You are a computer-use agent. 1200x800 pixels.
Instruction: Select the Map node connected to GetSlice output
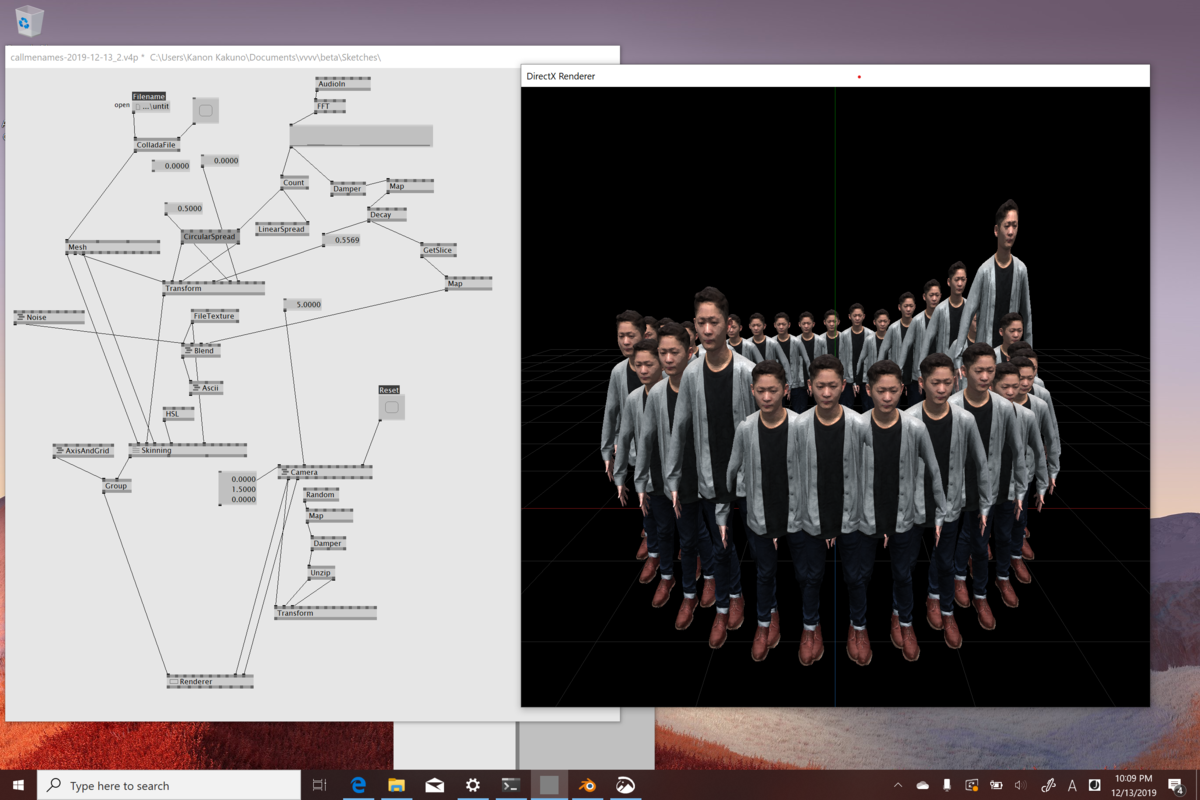(x=468, y=284)
